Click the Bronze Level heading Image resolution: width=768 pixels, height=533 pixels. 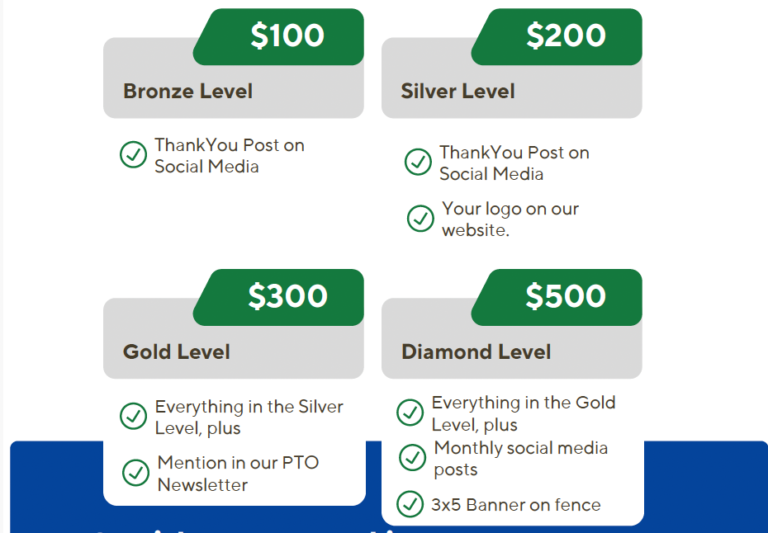click(x=188, y=91)
